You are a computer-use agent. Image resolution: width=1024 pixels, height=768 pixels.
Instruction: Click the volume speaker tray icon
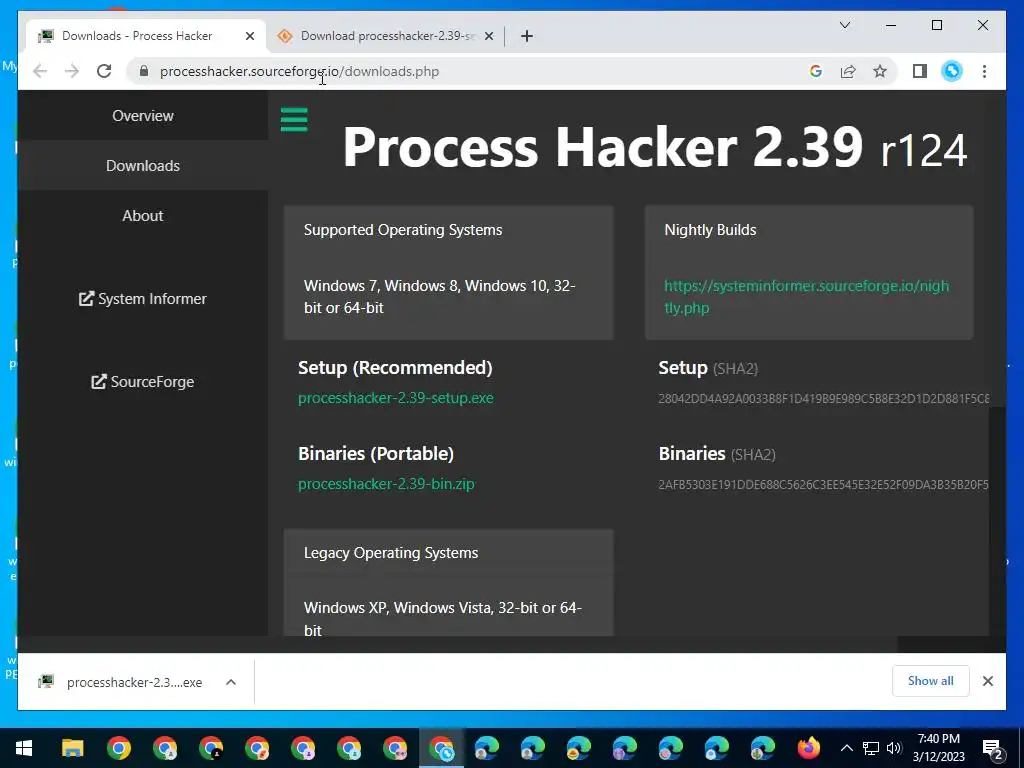pos(894,748)
